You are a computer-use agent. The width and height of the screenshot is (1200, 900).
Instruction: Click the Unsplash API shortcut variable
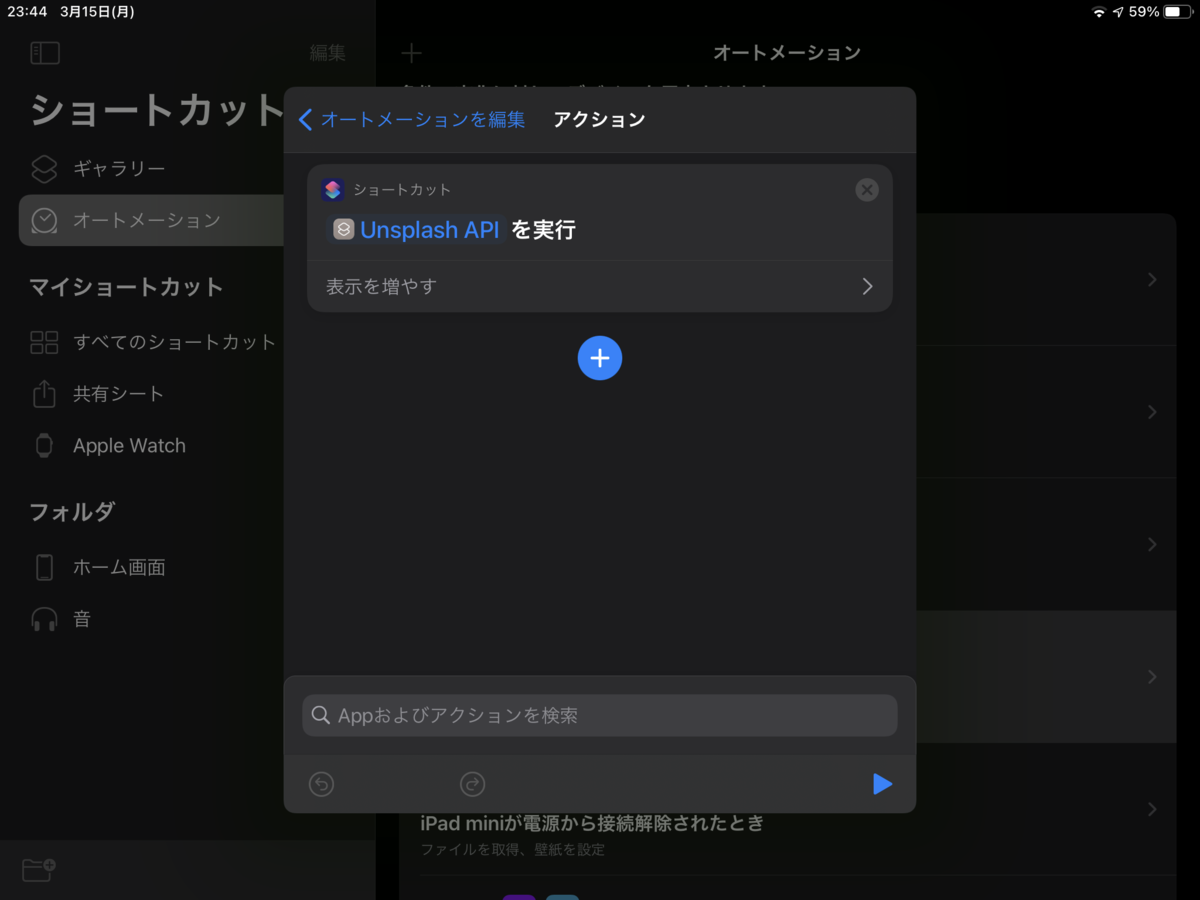click(x=416, y=230)
